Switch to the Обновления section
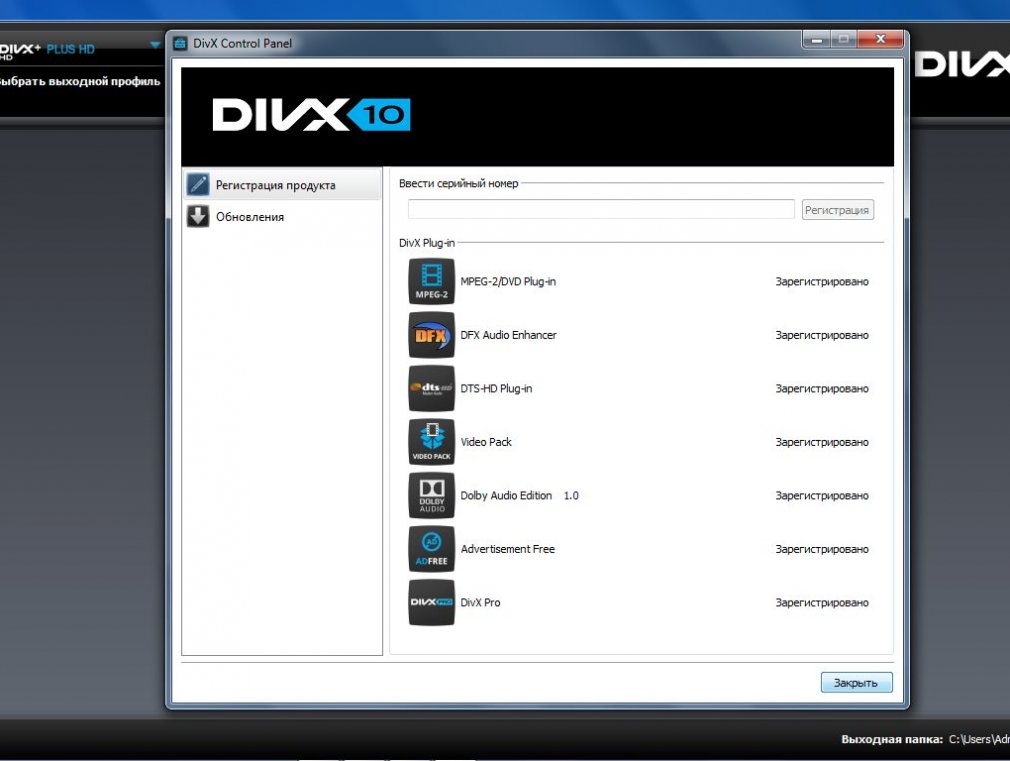 [283, 217]
